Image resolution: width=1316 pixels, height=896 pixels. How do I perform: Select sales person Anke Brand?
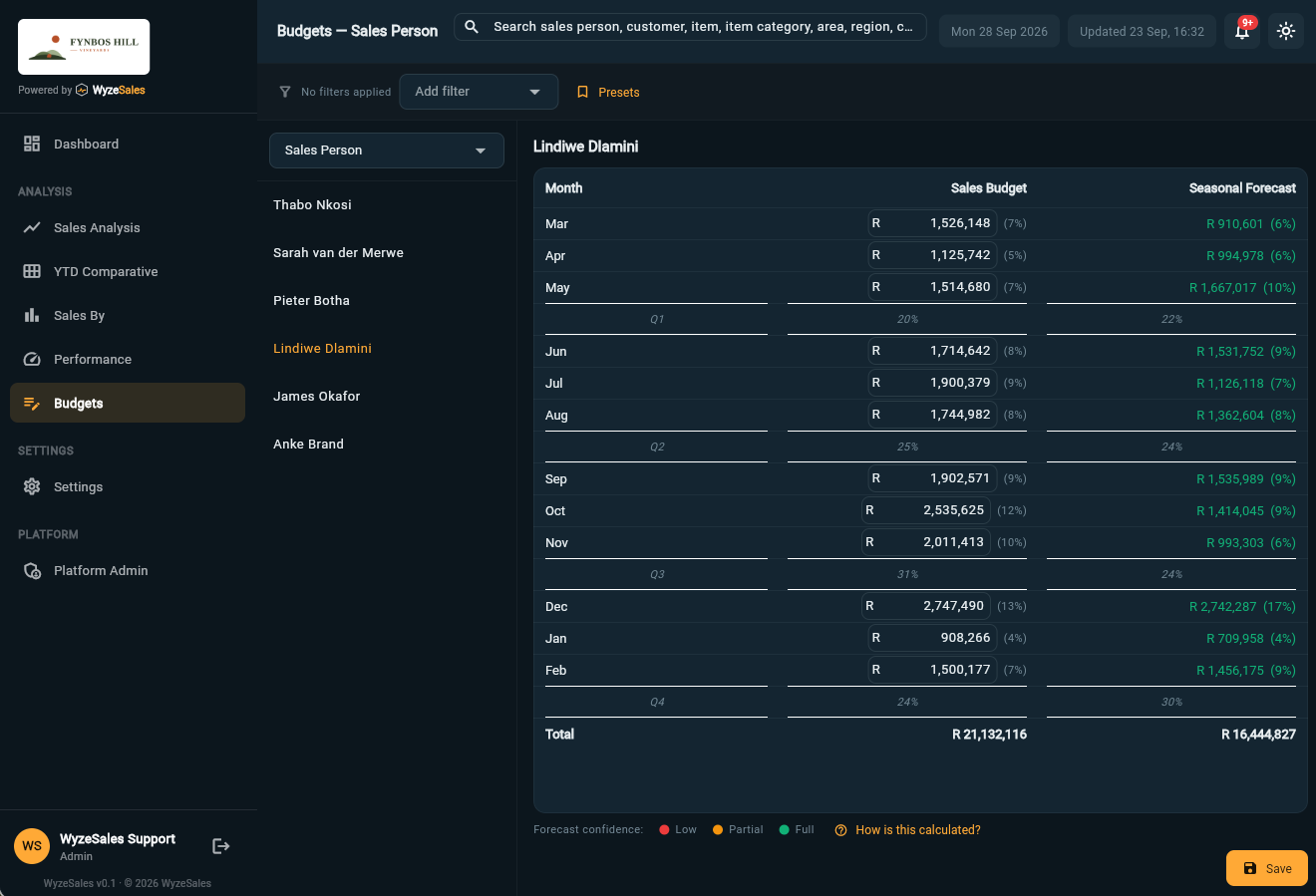(387, 444)
